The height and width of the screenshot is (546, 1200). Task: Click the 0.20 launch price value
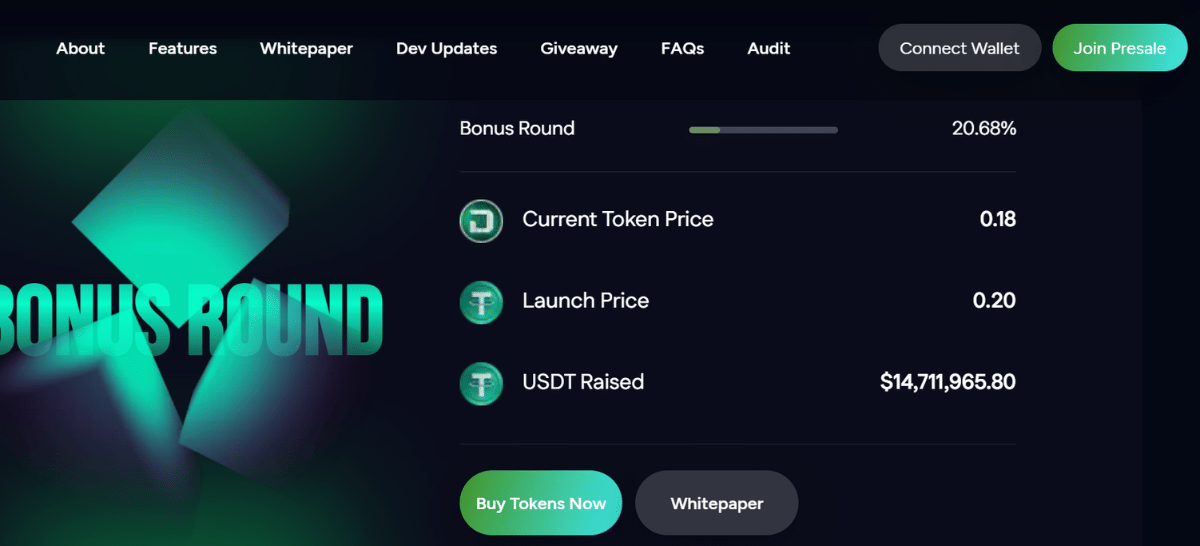click(x=994, y=300)
